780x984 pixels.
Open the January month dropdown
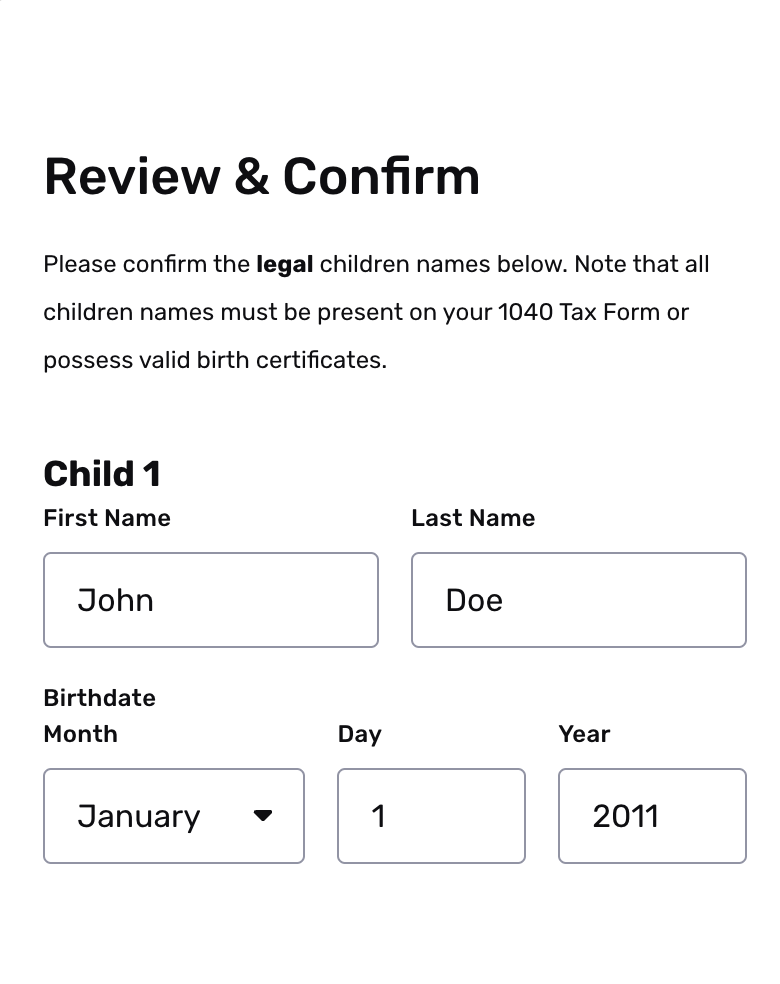pos(174,816)
